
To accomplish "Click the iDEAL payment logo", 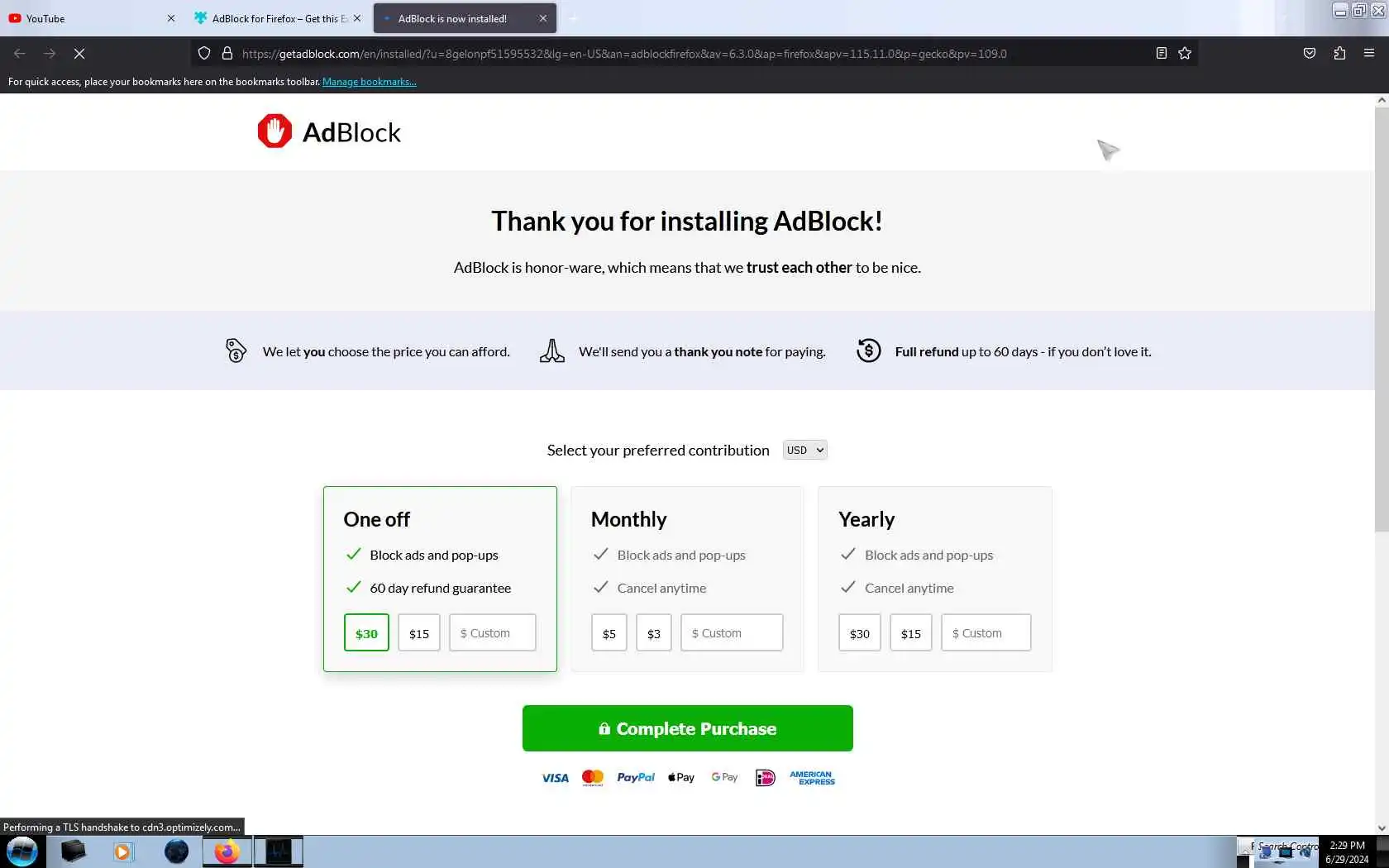I will [x=766, y=778].
